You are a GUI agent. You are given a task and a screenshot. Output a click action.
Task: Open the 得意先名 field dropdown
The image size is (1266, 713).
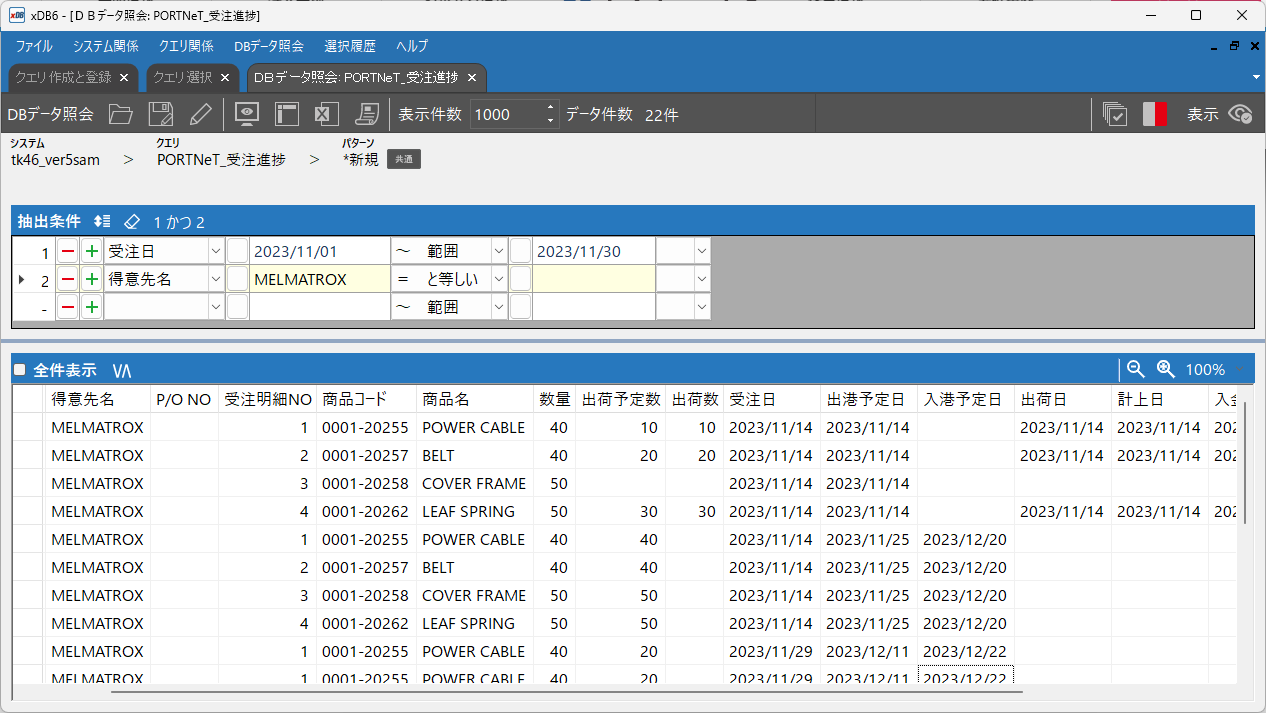click(x=215, y=279)
